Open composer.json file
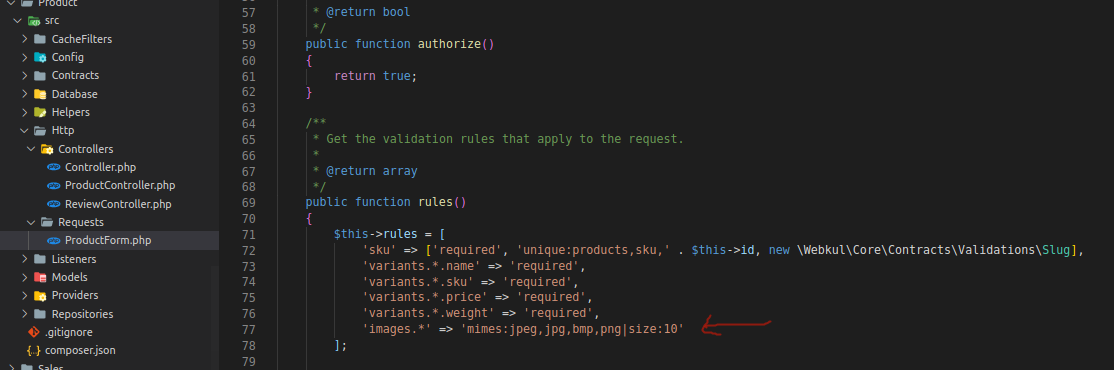Viewport: 1114px width, 370px height. pos(80,350)
